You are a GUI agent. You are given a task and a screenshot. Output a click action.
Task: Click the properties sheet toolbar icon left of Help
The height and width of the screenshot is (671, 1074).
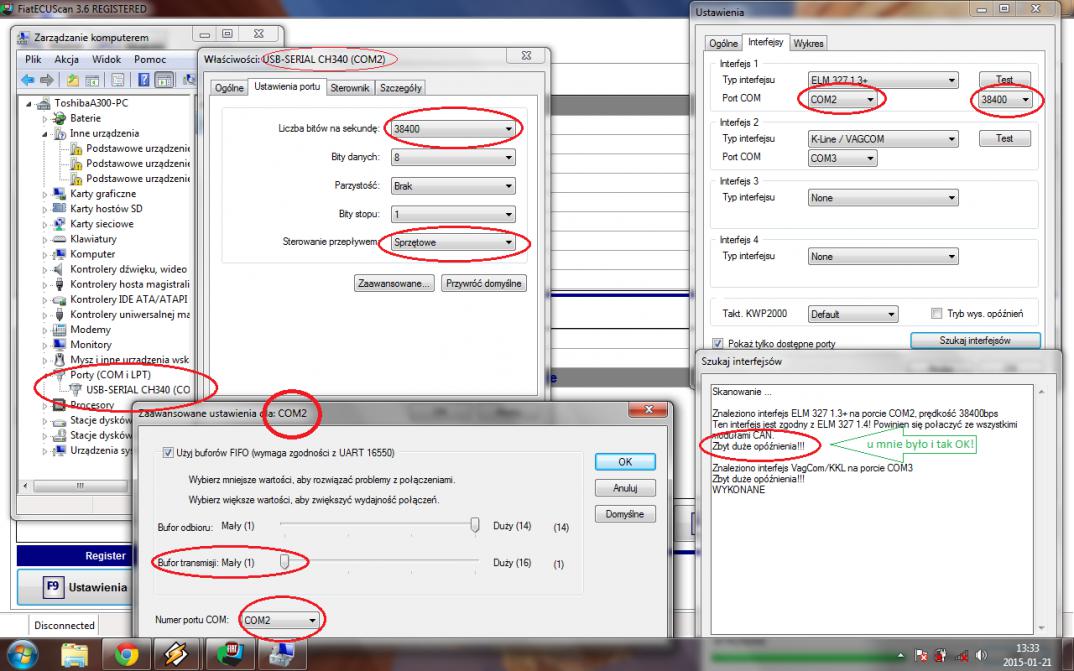point(118,80)
